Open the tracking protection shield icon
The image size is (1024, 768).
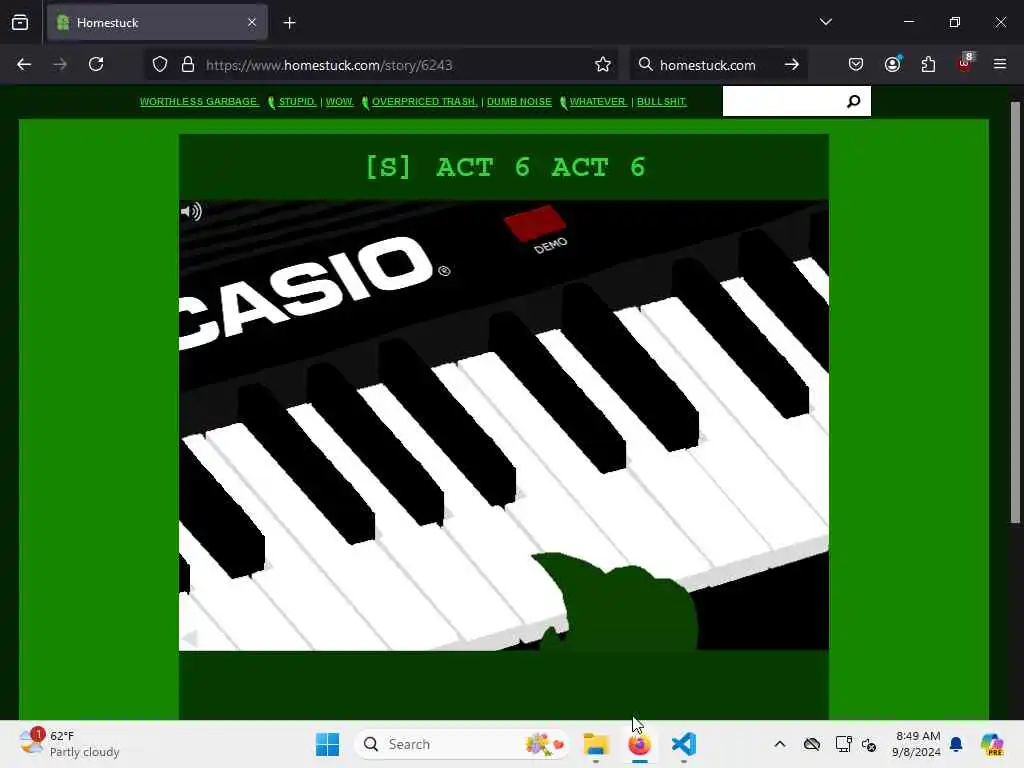click(160, 65)
